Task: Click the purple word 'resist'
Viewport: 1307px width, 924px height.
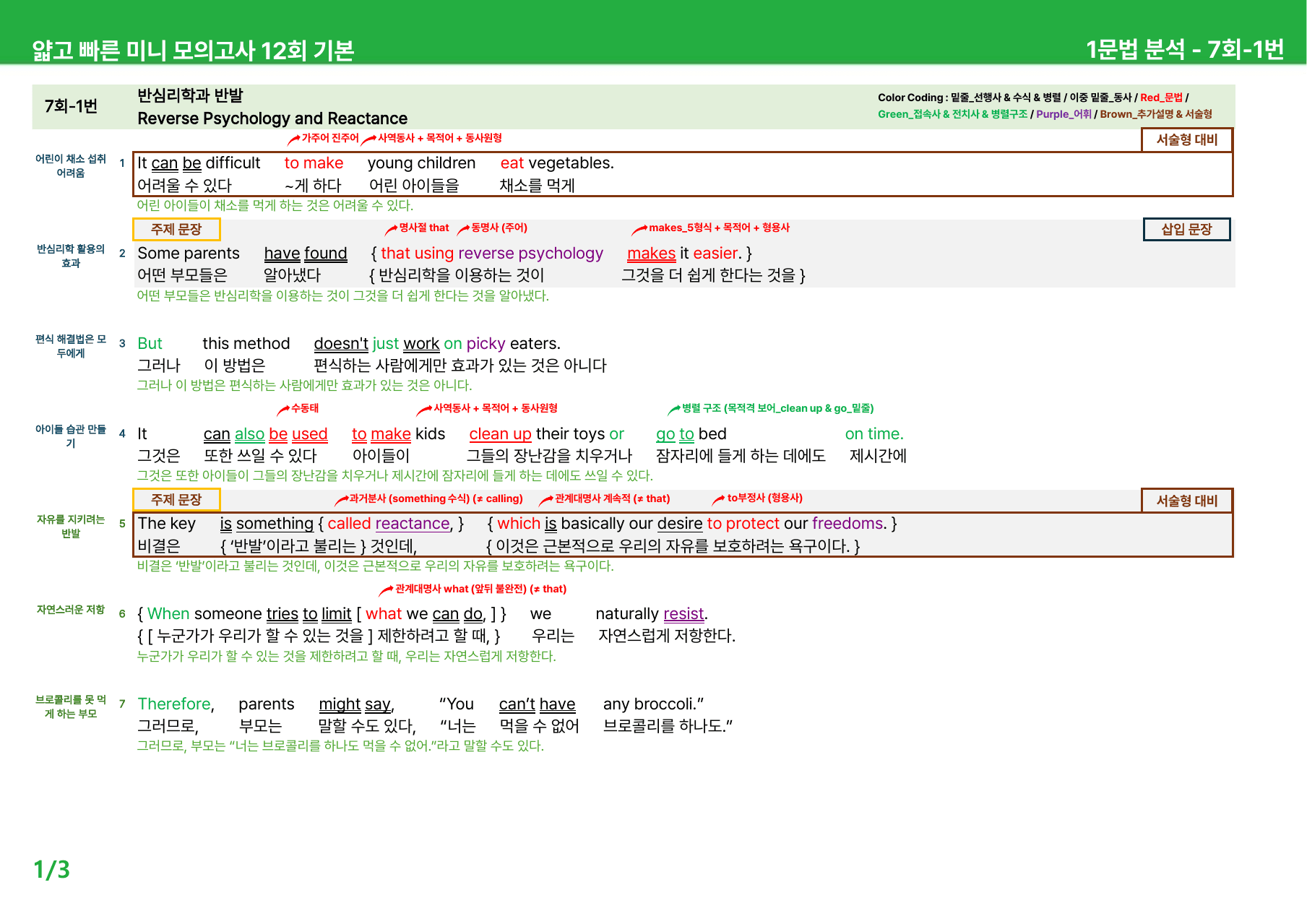Action: pyautogui.click(x=683, y=614)
